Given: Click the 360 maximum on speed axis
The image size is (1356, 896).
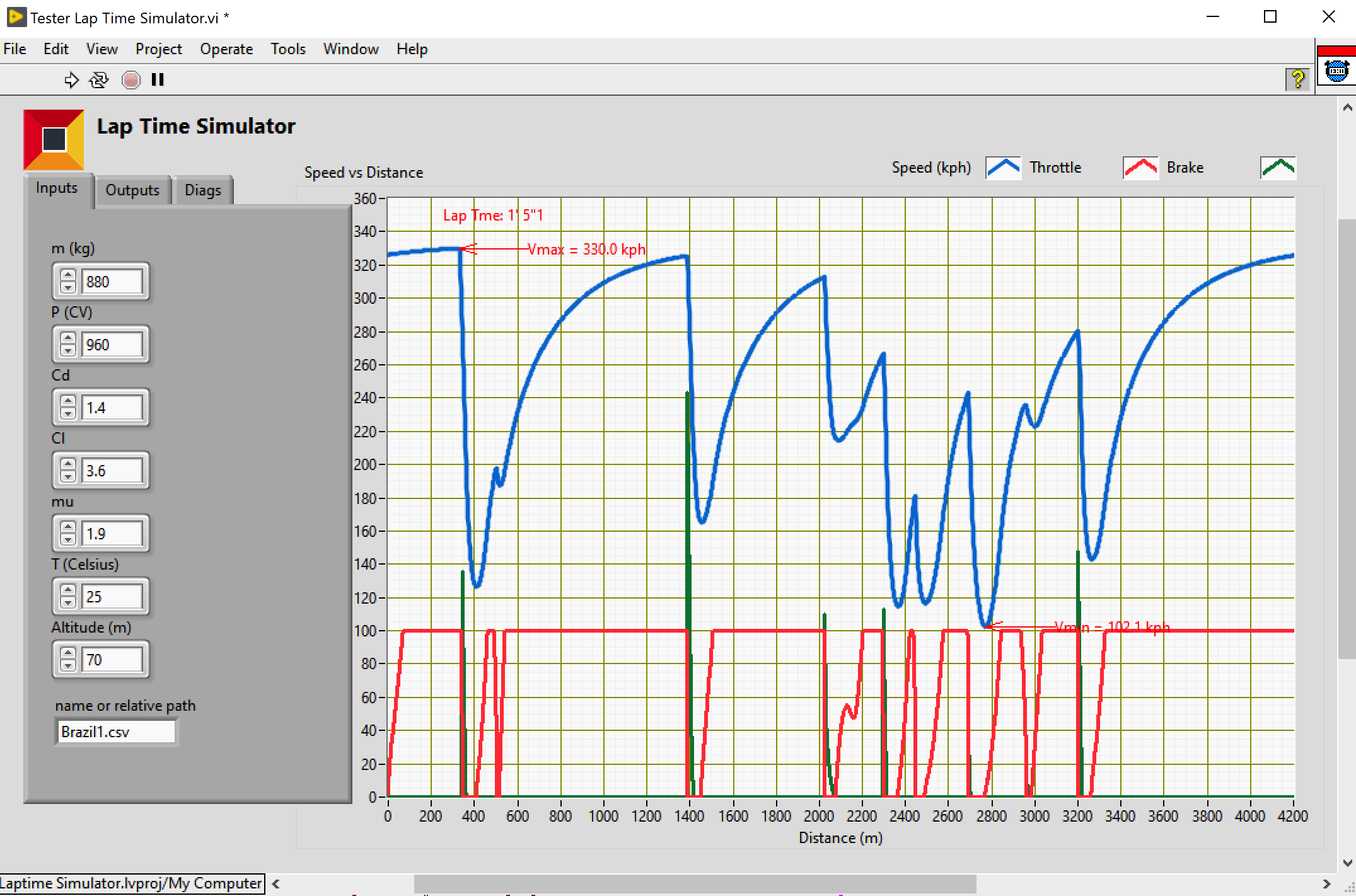Looking at the screenshot, I should coord(364,198).
